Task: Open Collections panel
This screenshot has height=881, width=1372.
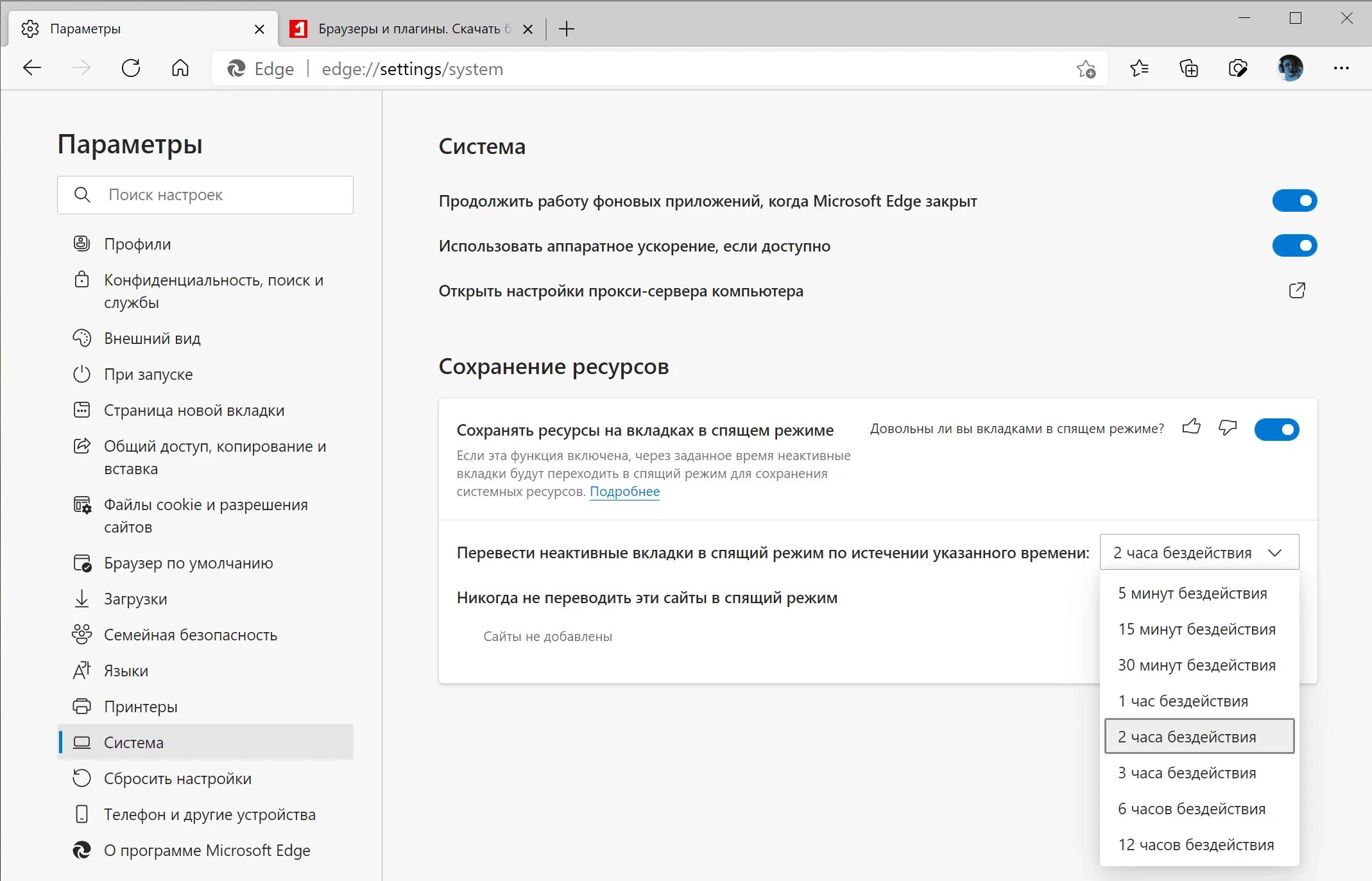Action: [1188, 68]
